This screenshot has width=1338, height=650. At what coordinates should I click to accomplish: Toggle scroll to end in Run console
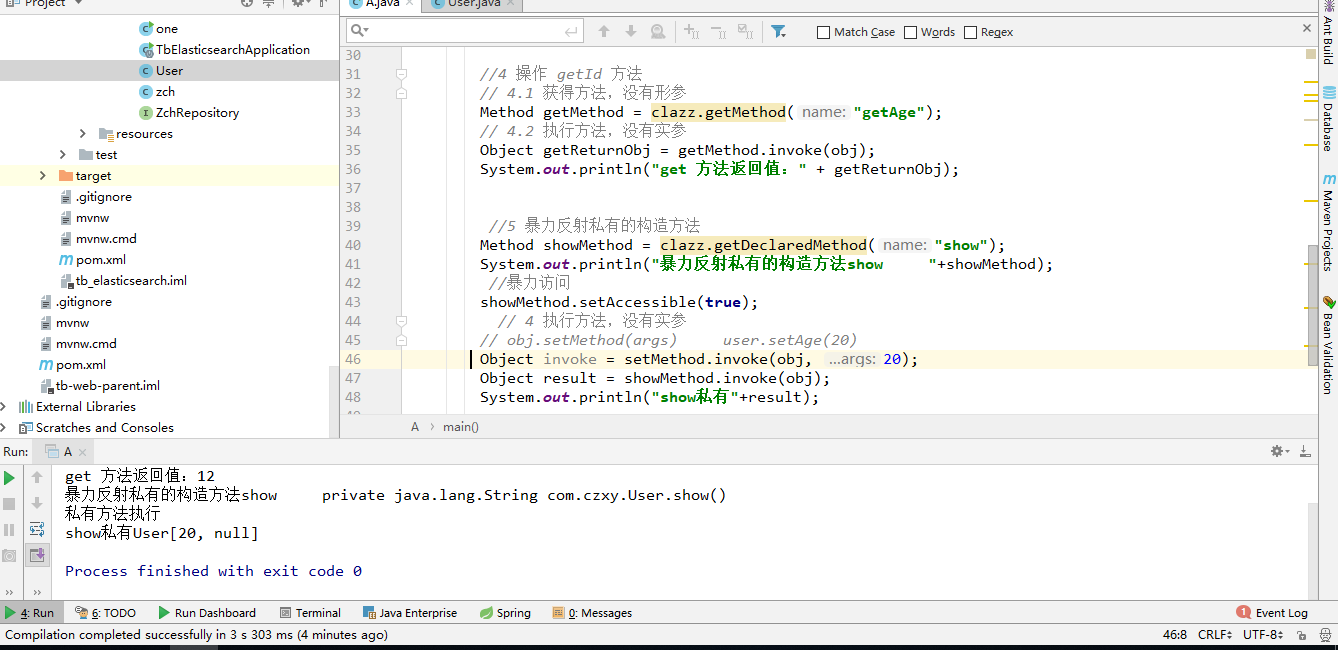tap(37, 555)
